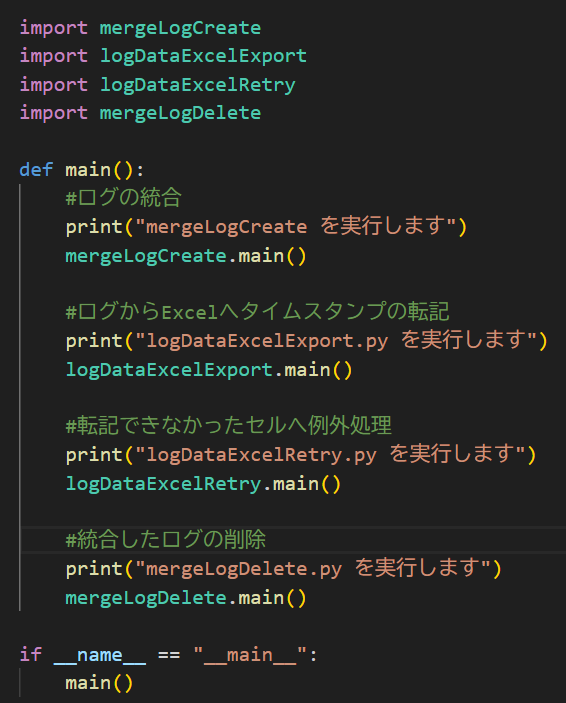Click the "mergeLogDelete.py を実行します" string
Screen dimensions: 566x703
(313, 568)
